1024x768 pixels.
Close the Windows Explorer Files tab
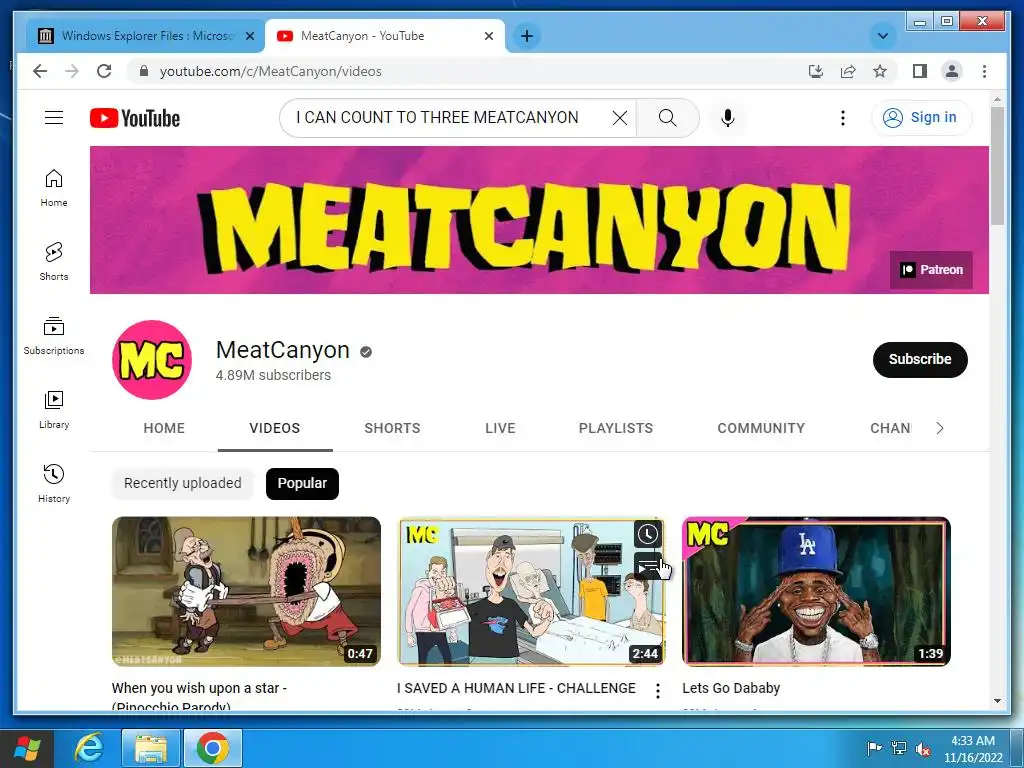tap(249, 36)
